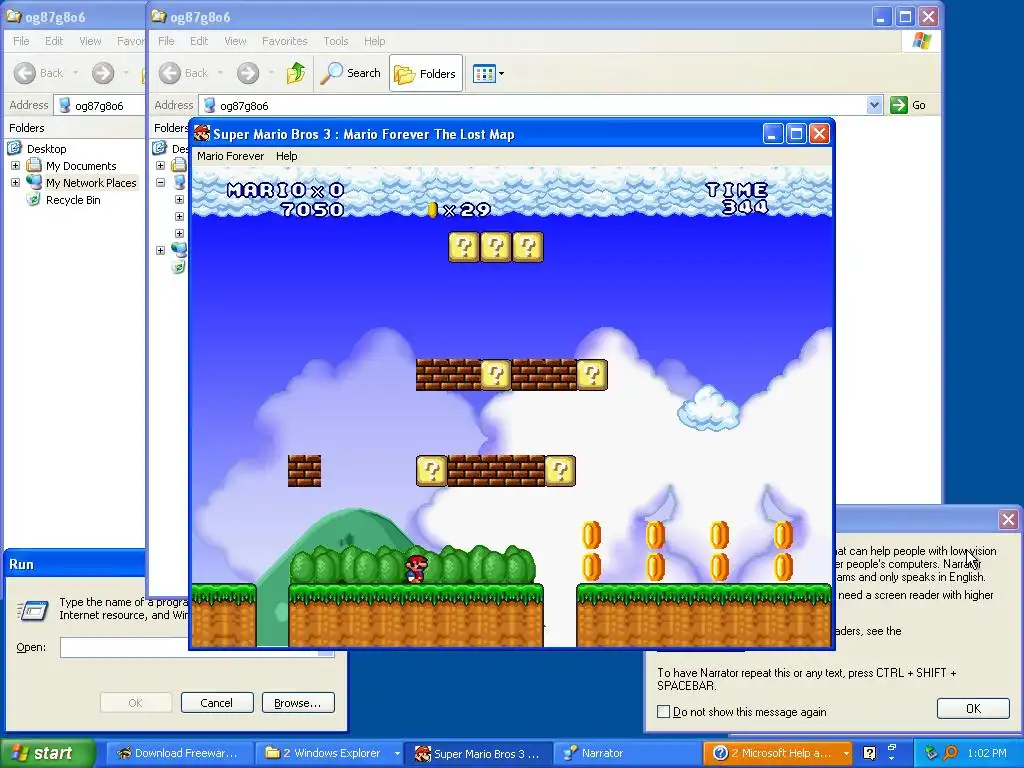Open the View menu in front Explorer window
The height and width of the screenshot is (768, 1024).
(x=235, y=41)
